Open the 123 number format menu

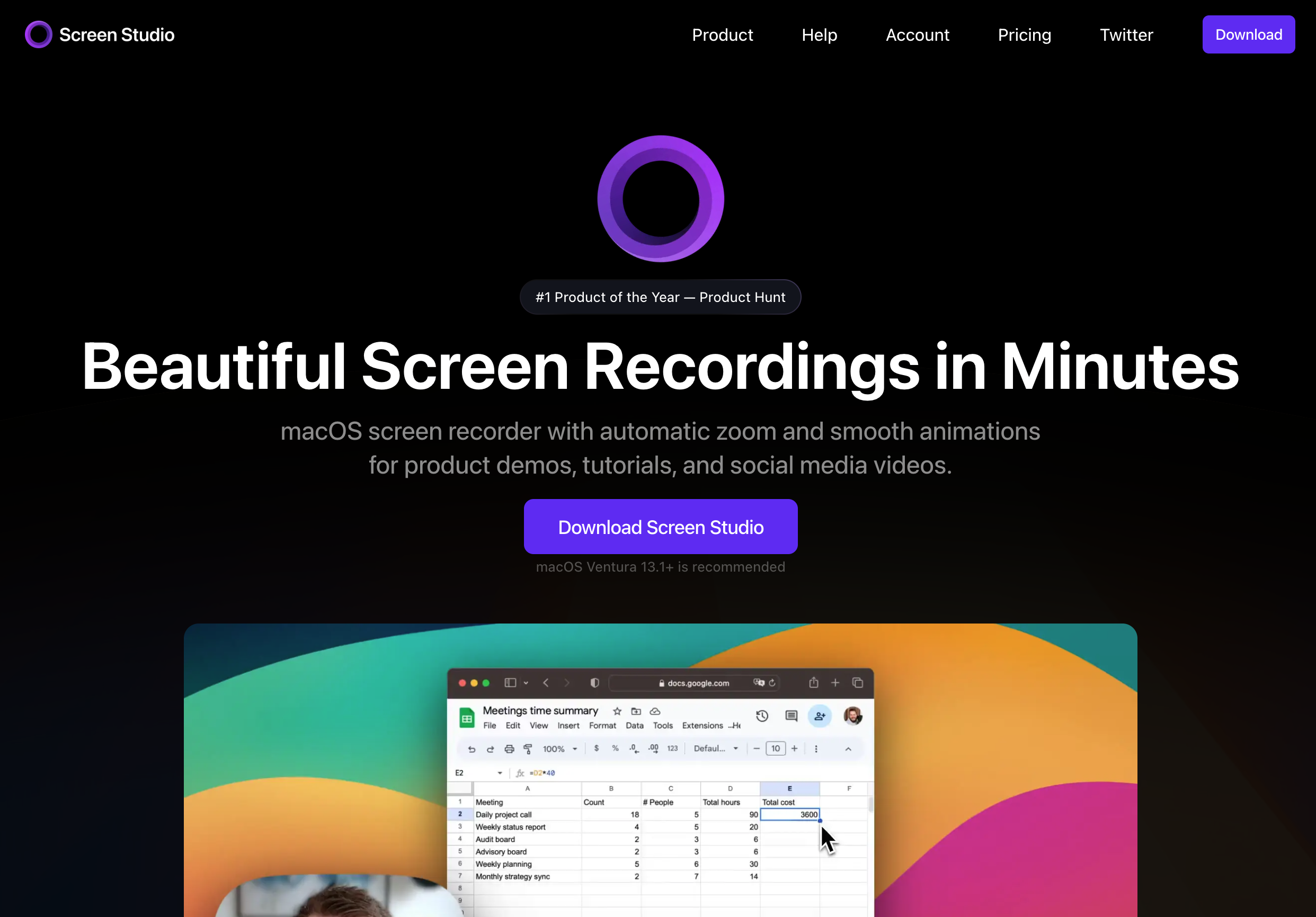click(672, 749)
